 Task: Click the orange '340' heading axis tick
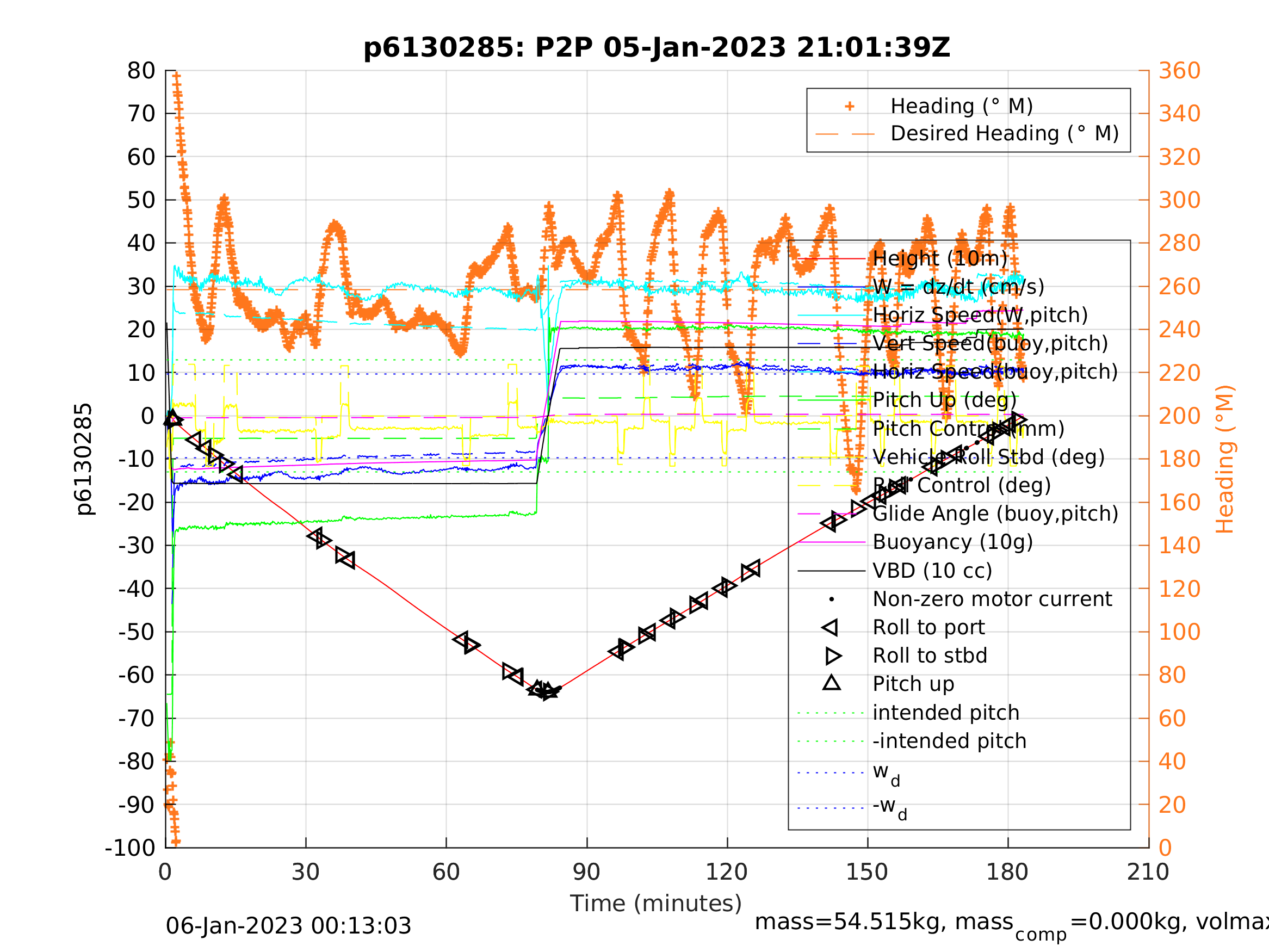[x=1179, y=114]
